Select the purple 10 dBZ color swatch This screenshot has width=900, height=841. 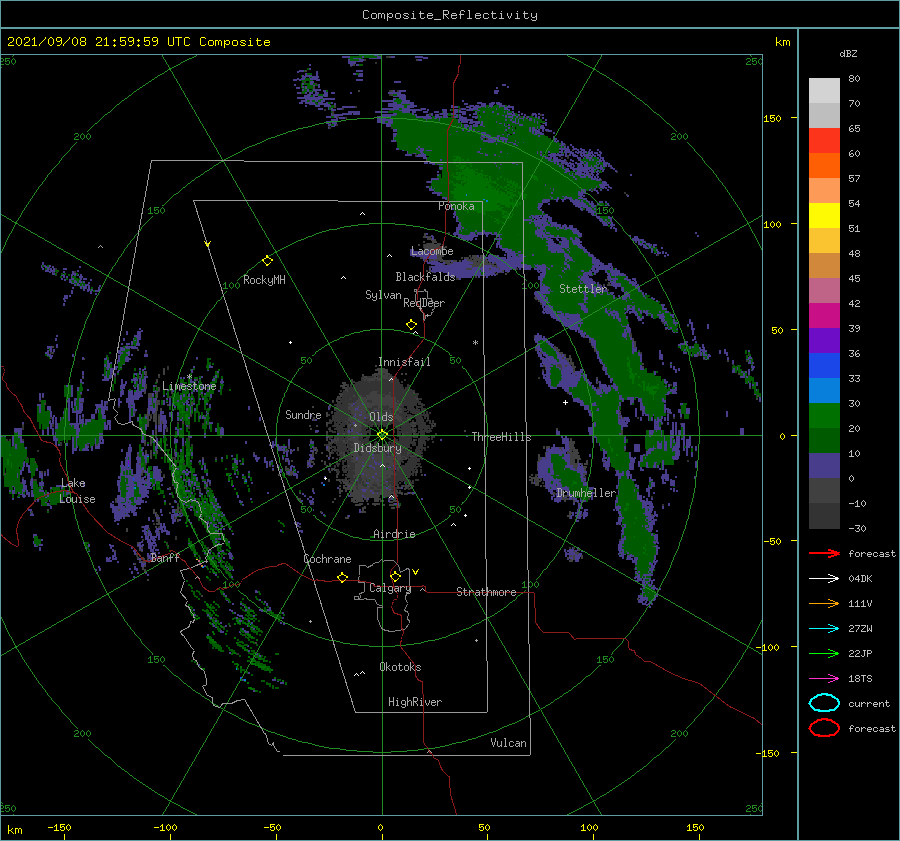click(x=824, y=466)
